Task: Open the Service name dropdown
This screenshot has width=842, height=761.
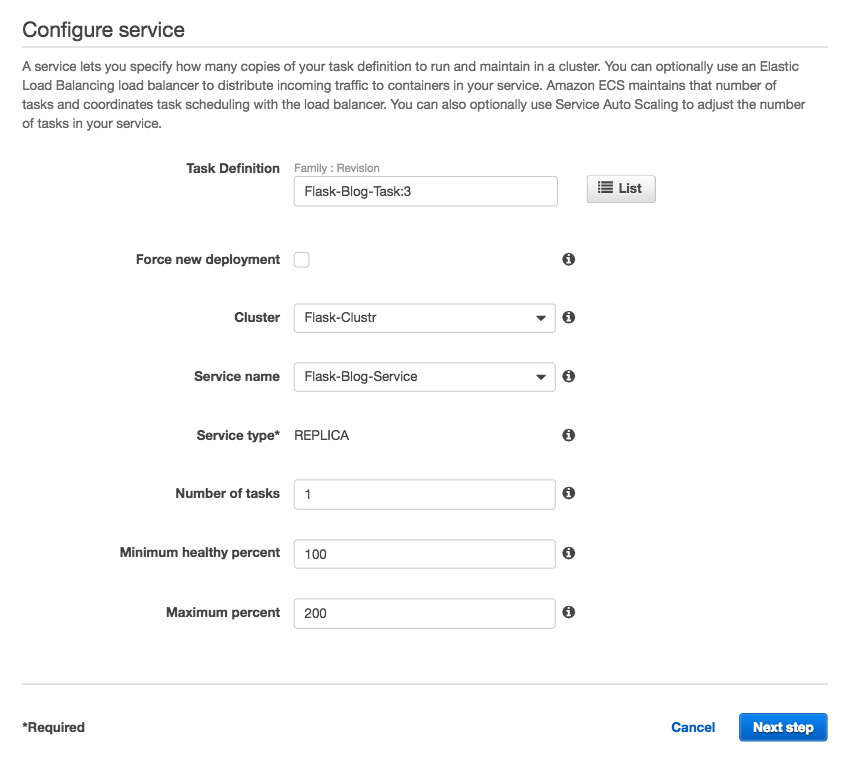Action: (425, 377)
